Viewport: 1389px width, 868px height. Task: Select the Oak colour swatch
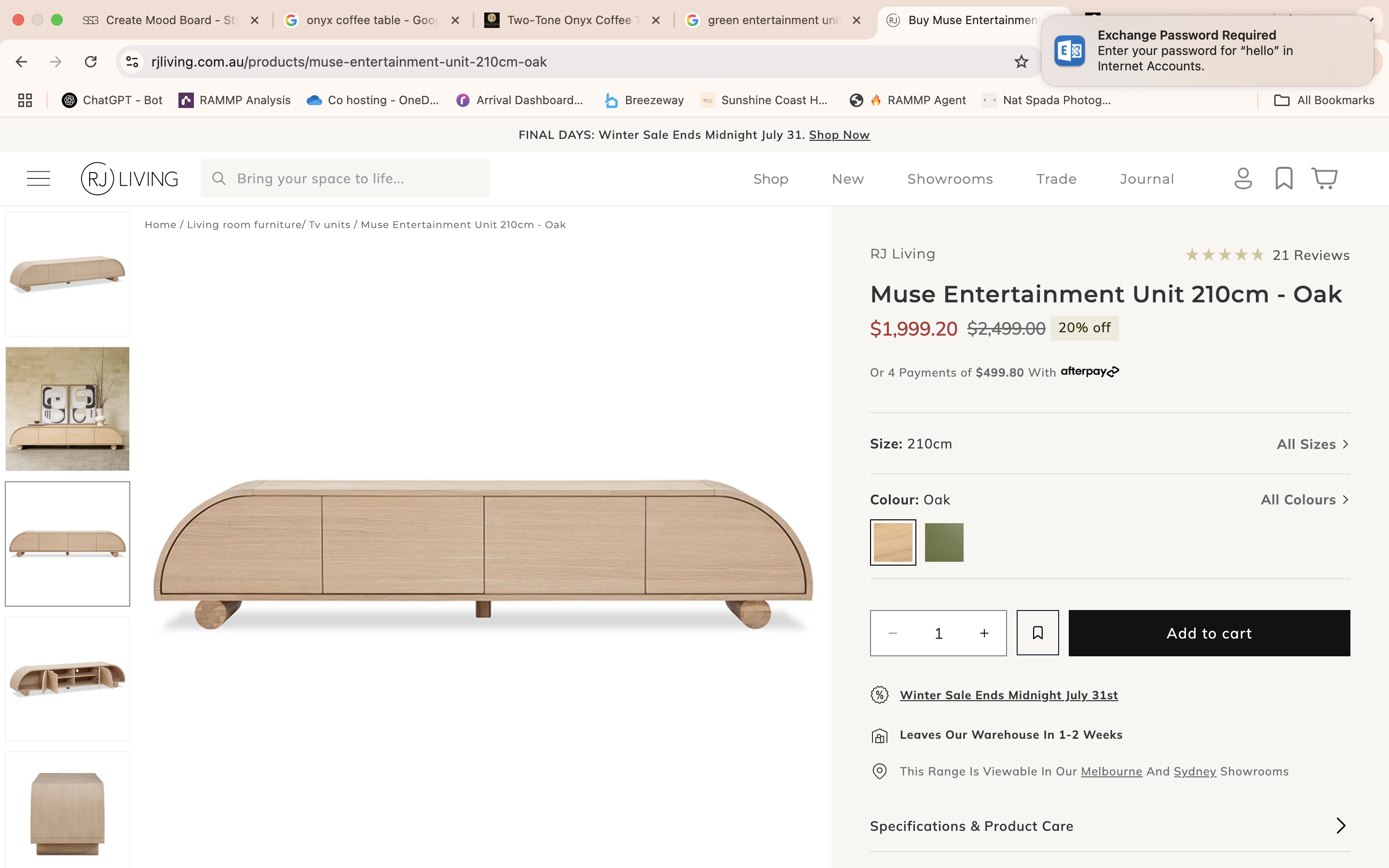(x=893, y=542)
